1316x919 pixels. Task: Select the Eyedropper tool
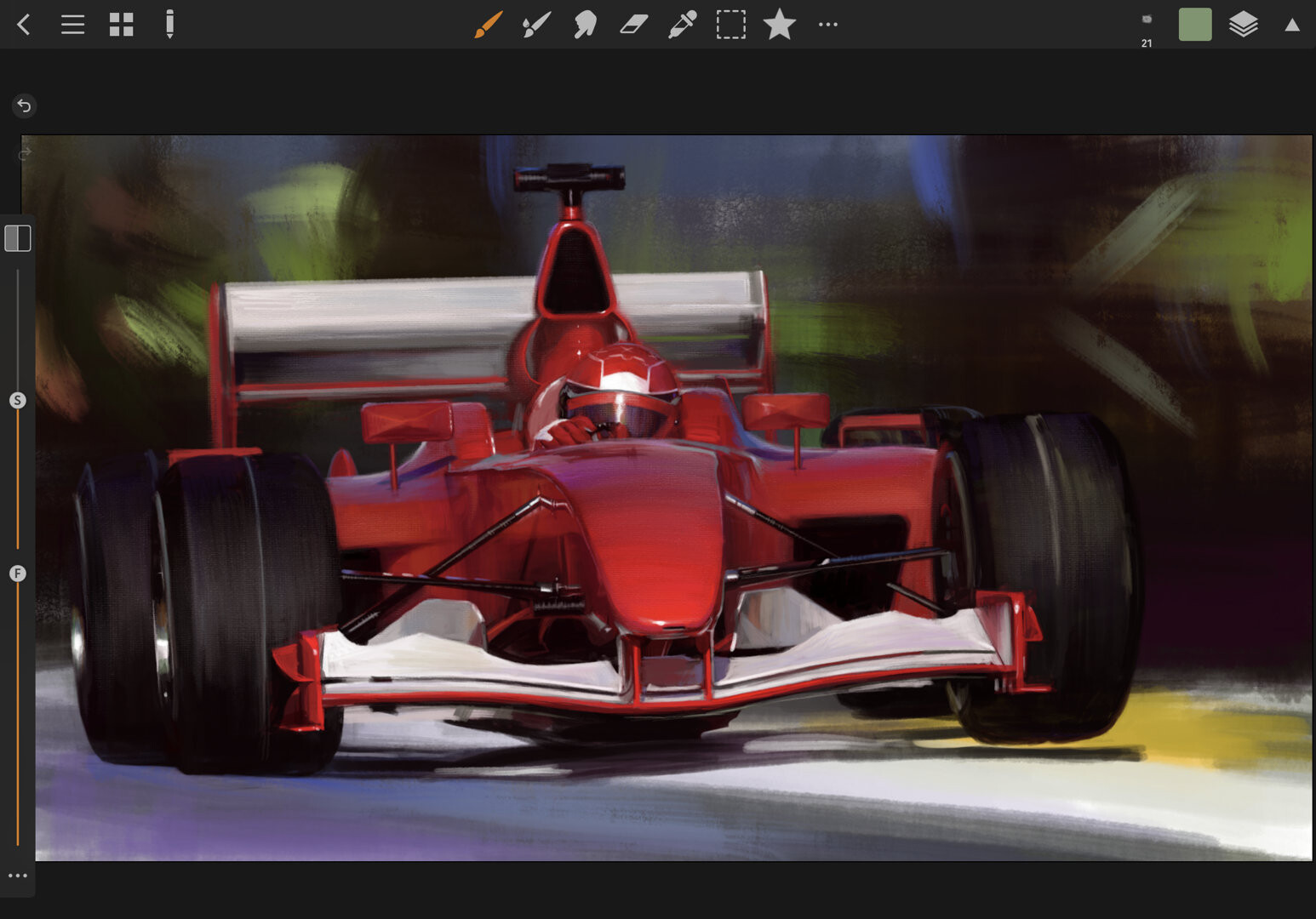point(682,25)
